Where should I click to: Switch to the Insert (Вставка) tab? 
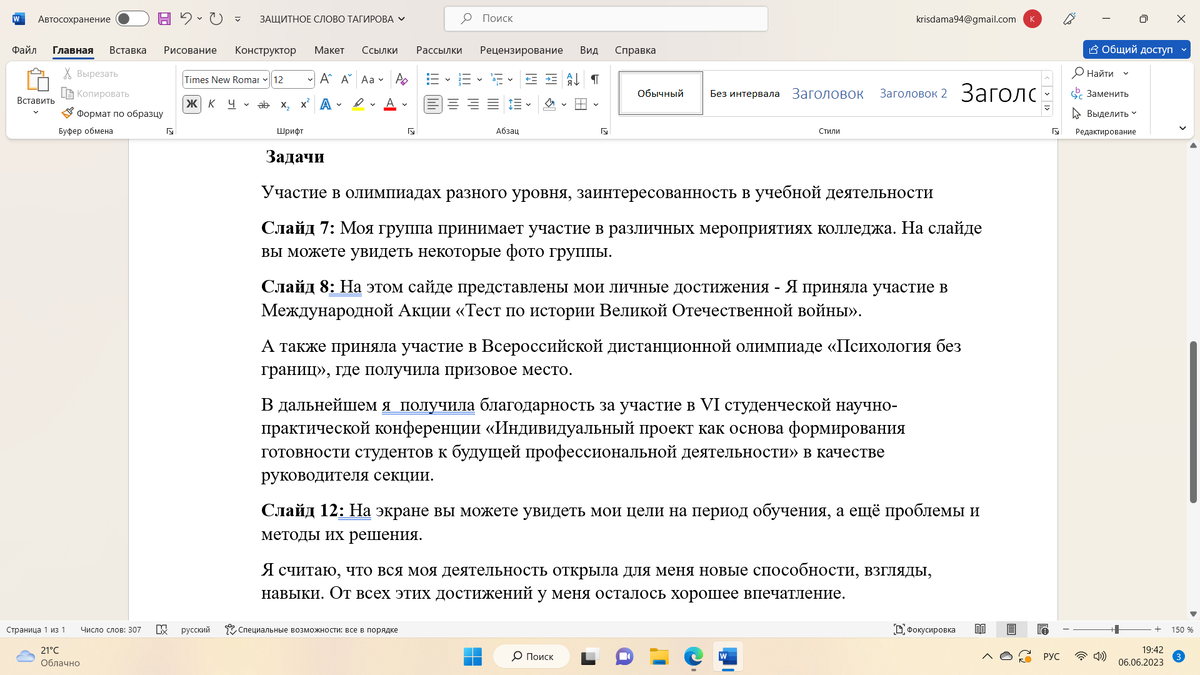tap(128, 50)
